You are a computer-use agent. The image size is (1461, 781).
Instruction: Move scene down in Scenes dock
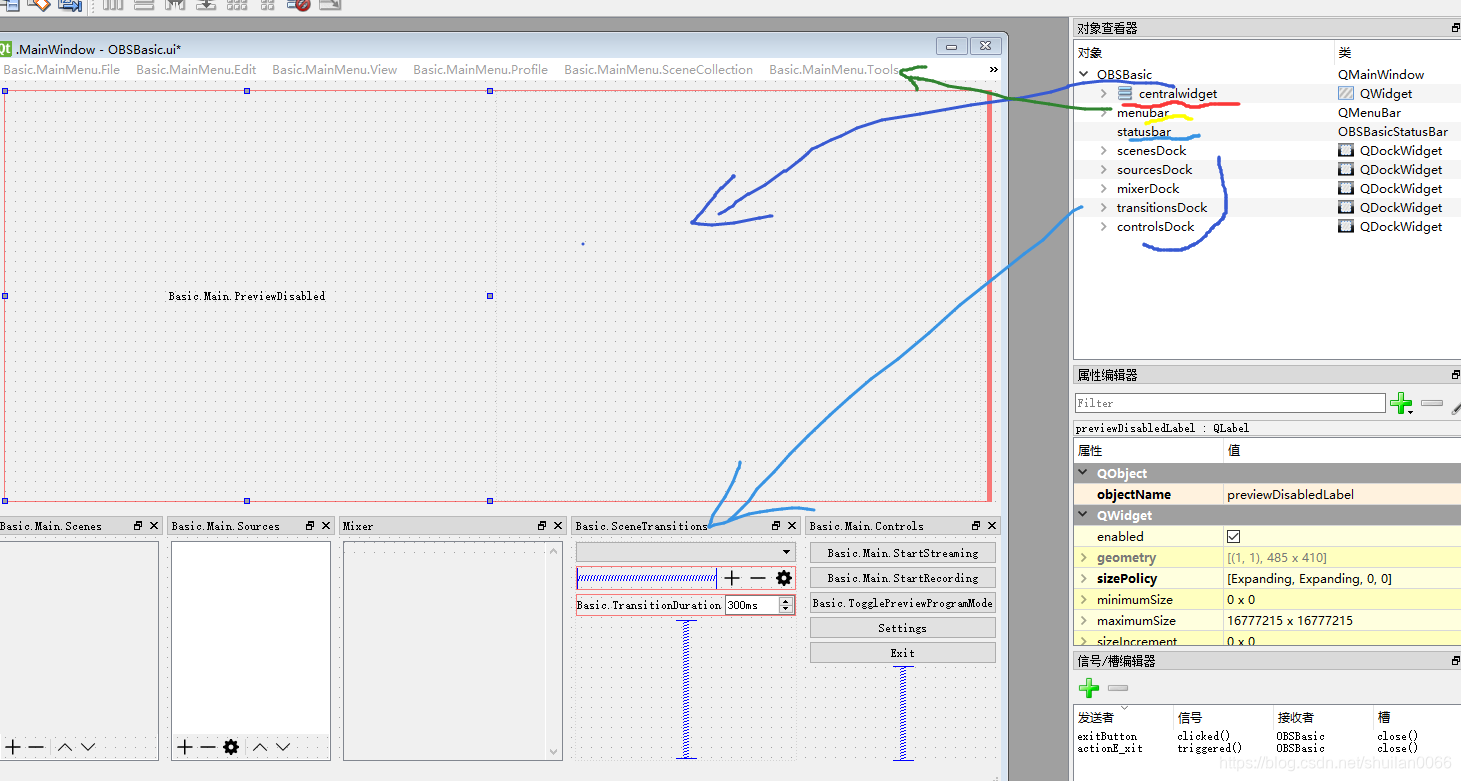tap(88, 747)
